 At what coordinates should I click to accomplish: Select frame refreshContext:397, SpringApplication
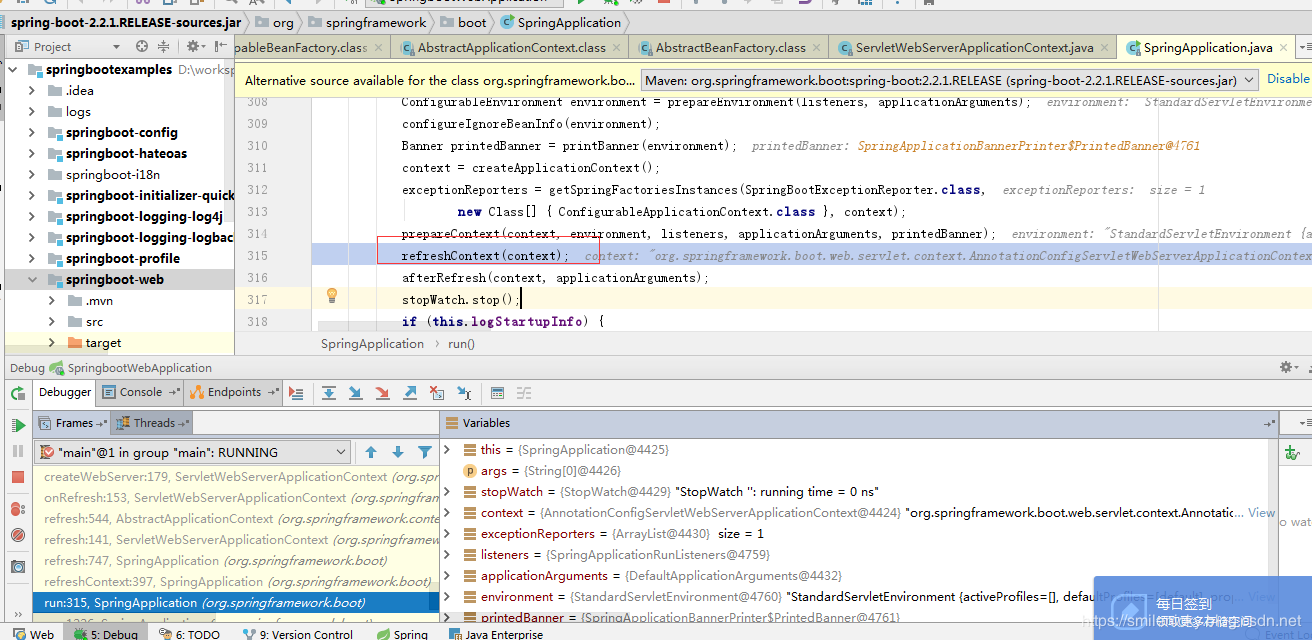click(x=236, y=582)
